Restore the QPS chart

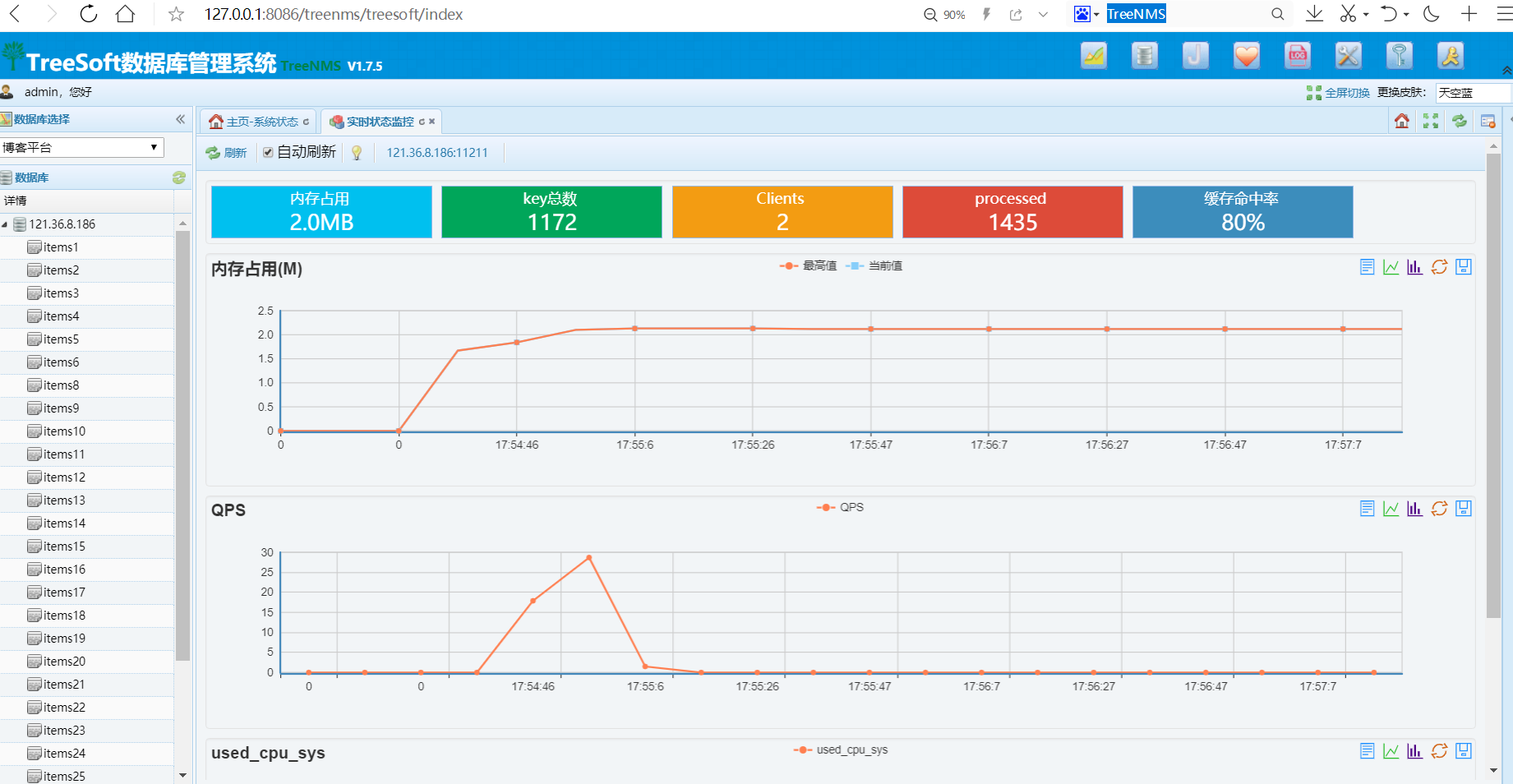click(1439, 509)
